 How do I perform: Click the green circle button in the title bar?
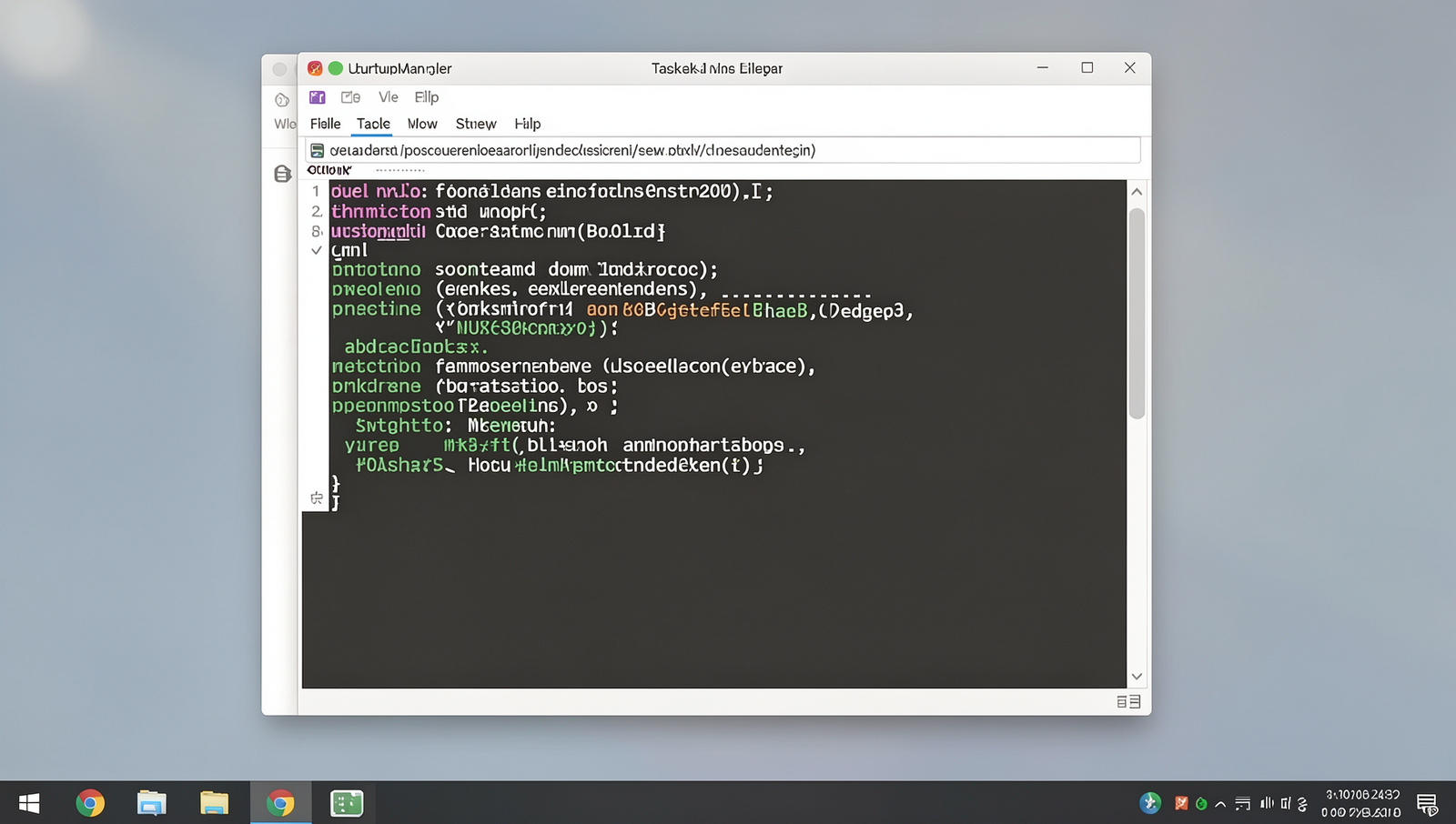[335, 68]
